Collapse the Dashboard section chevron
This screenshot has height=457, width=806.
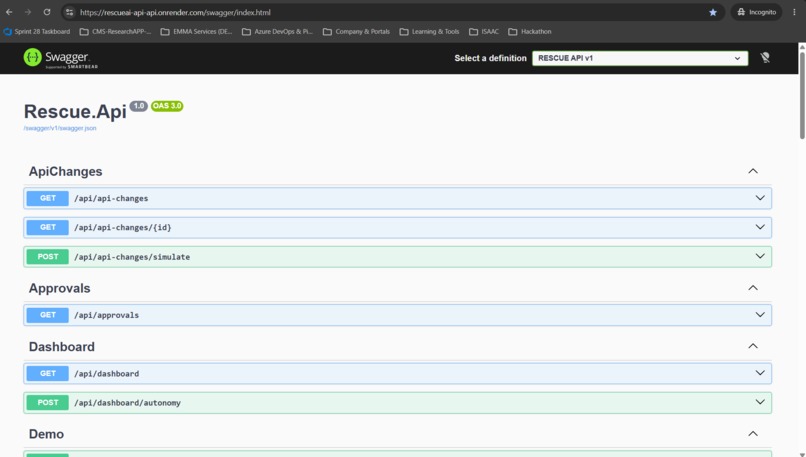tap(753, 346)
